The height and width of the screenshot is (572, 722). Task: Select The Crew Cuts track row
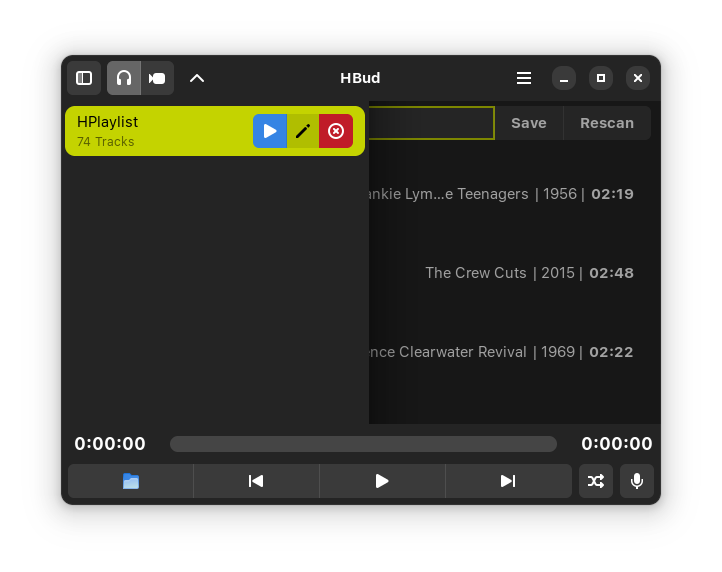pos(514,273)
